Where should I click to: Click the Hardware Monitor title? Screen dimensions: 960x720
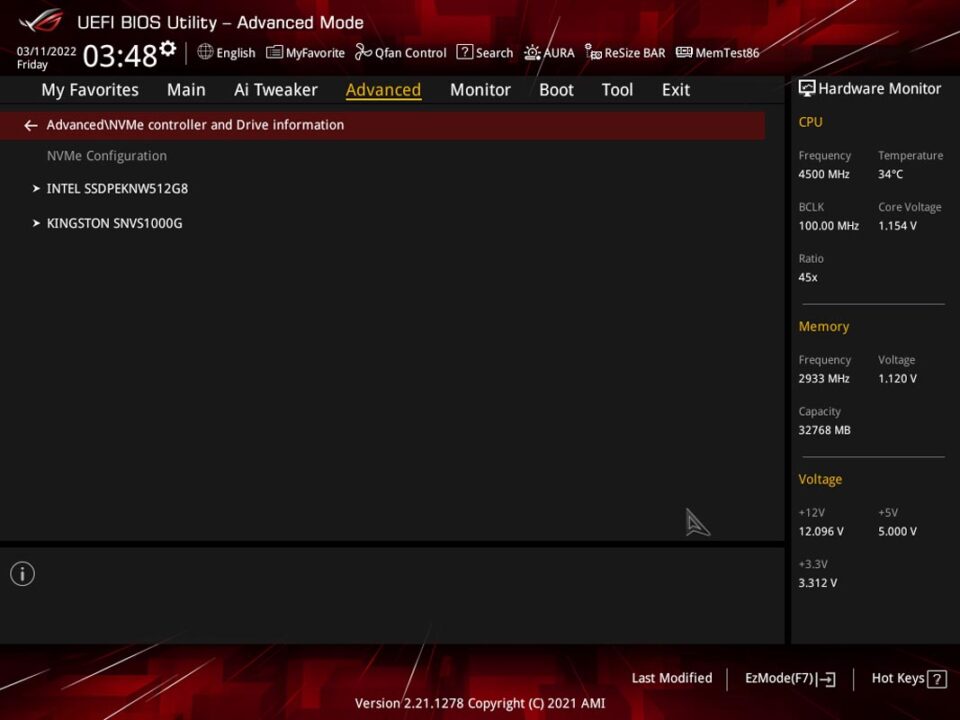pos(879,89)
